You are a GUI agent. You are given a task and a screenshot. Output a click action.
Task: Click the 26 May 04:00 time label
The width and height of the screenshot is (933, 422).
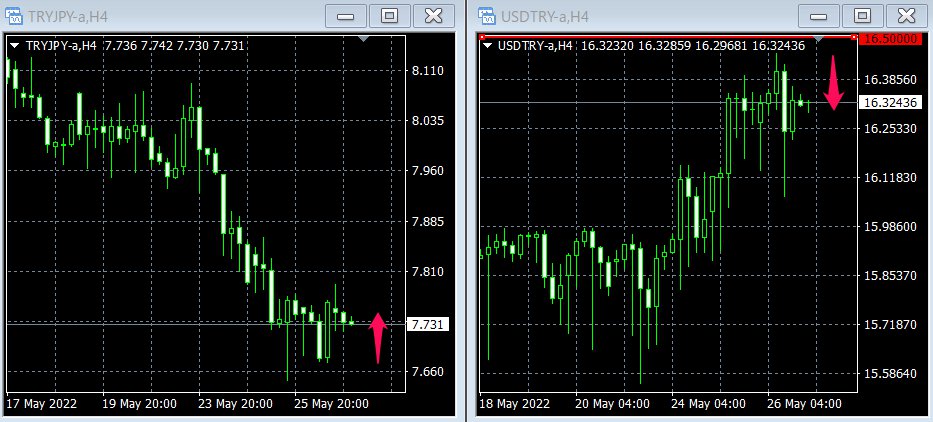pyautogui.click(x=805, y=404)
